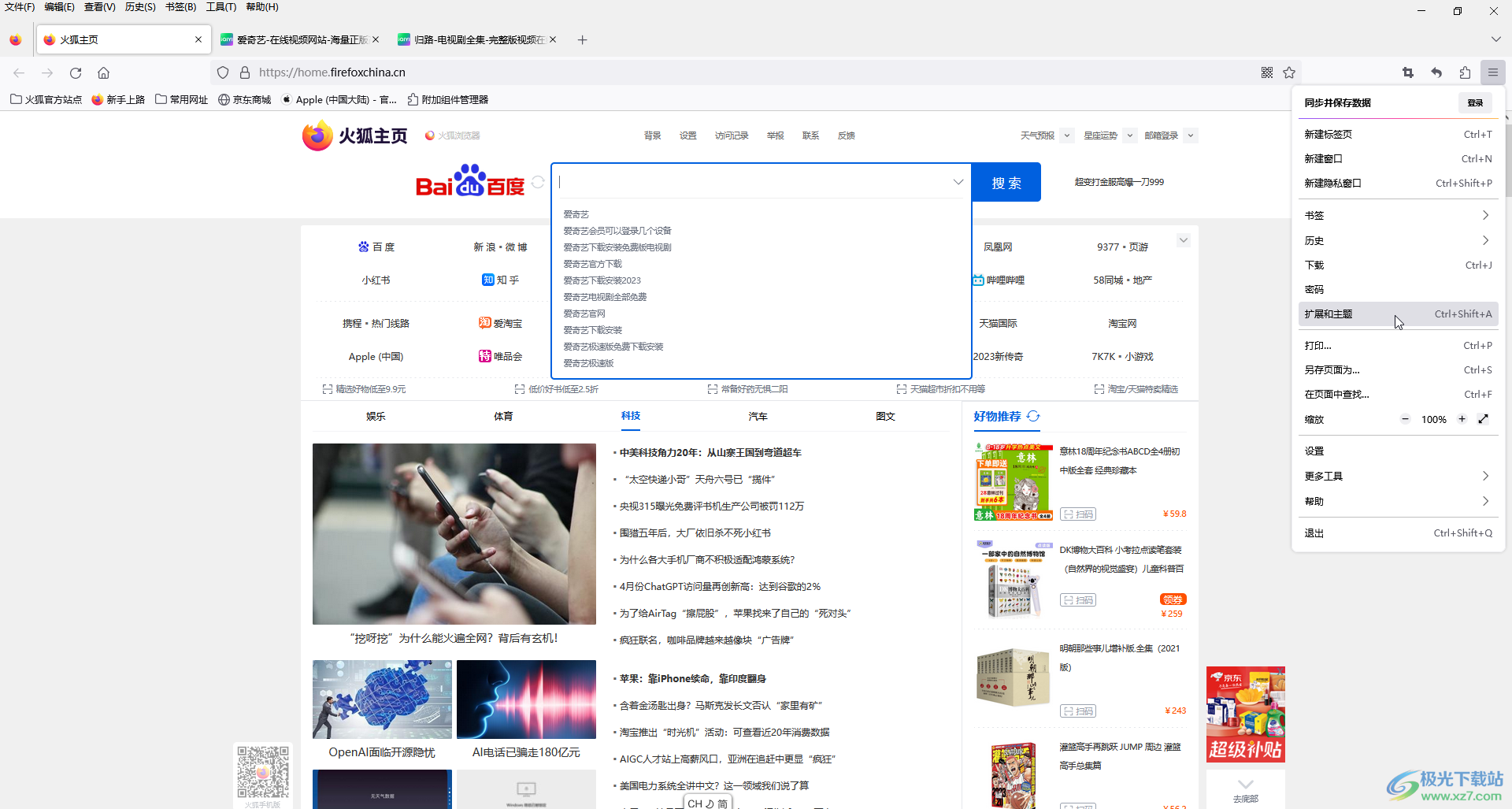Open the QR code icon in address bar
The width and height of the screenshot is (1512, 809).
[1267, 72]
